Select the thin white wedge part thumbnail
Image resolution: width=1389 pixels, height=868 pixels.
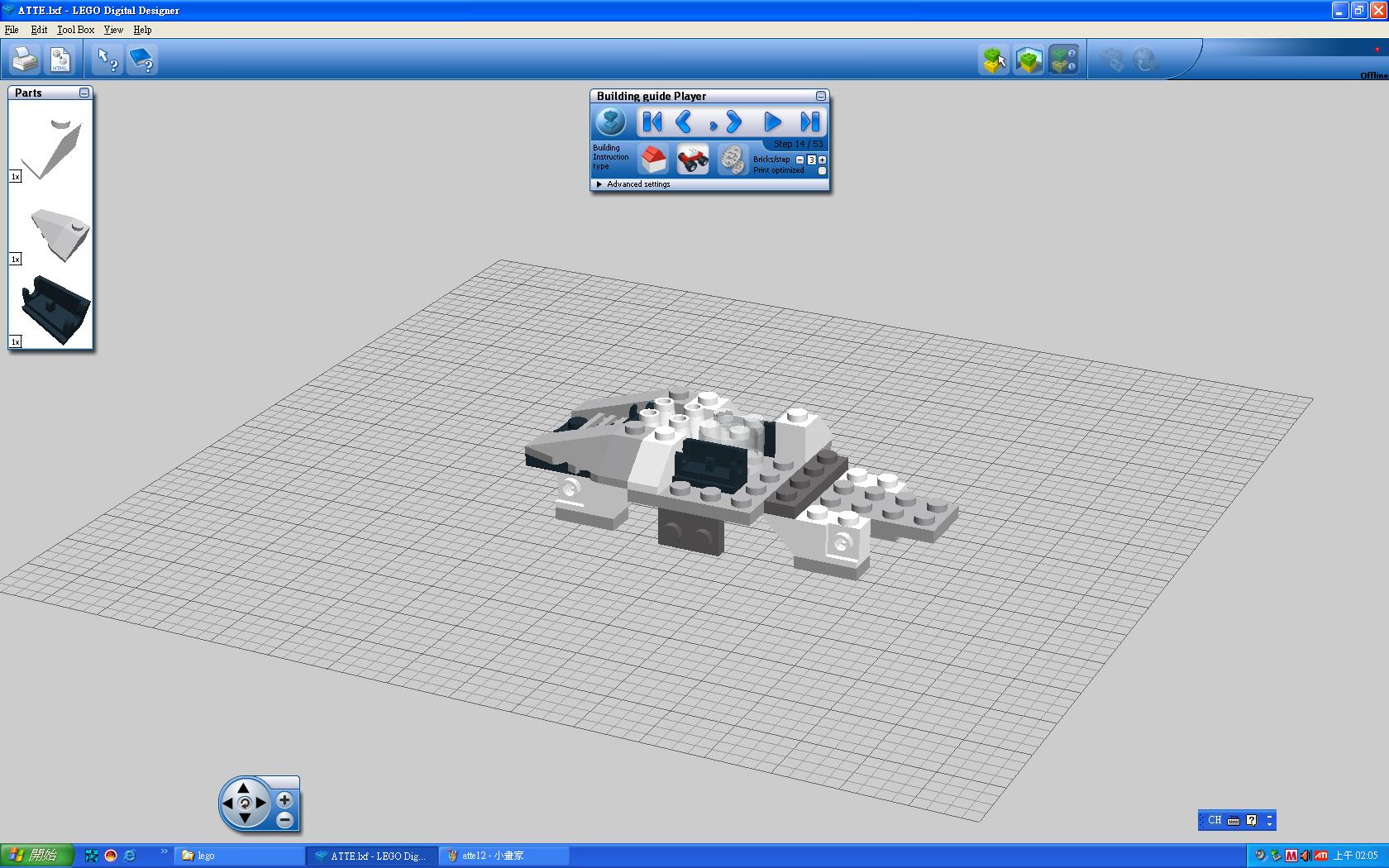pos(52,149)
